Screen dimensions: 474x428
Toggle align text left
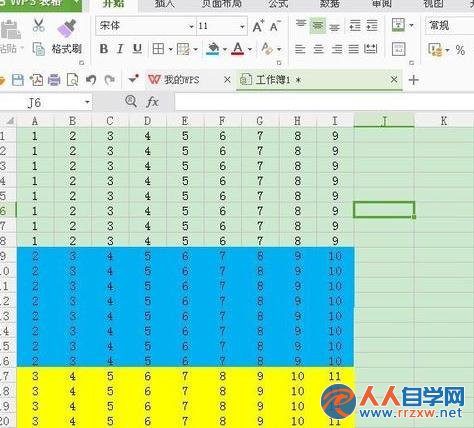pos(300,49)
